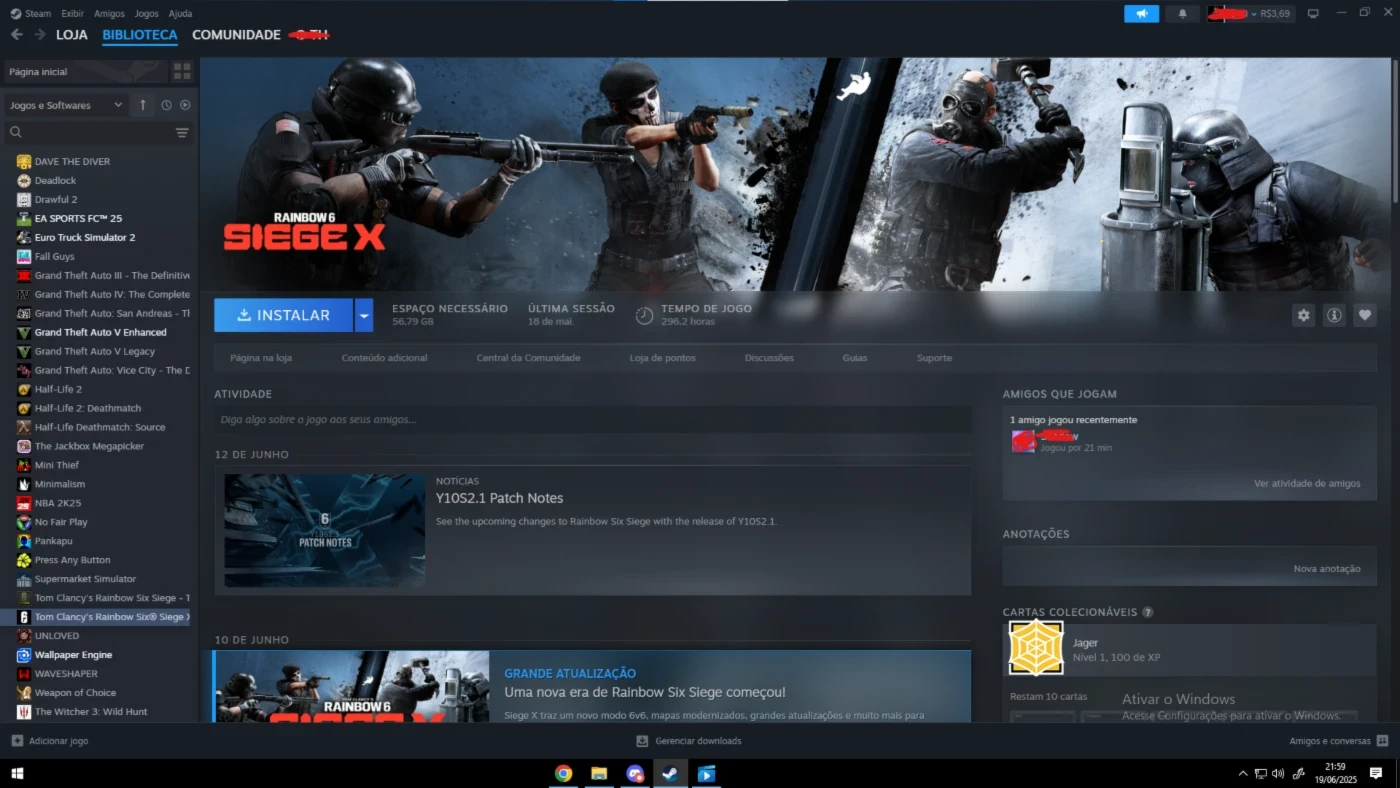Open the notifications bell
The image size is (1400, 788).
1183,14
